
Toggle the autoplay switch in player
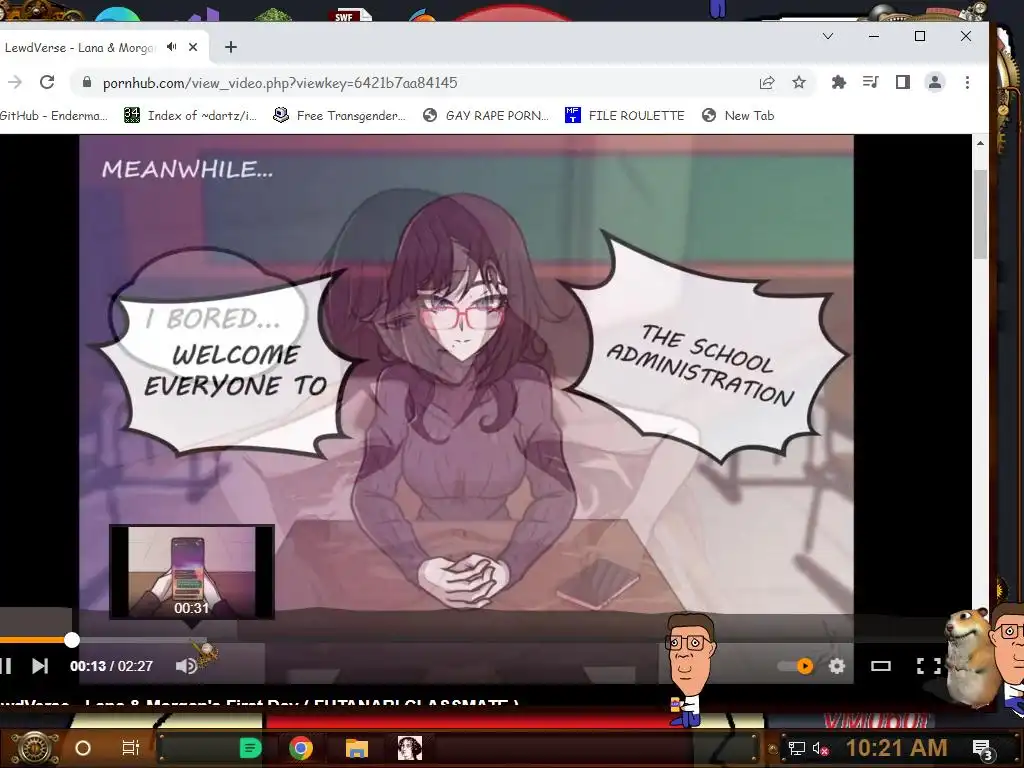795,666
